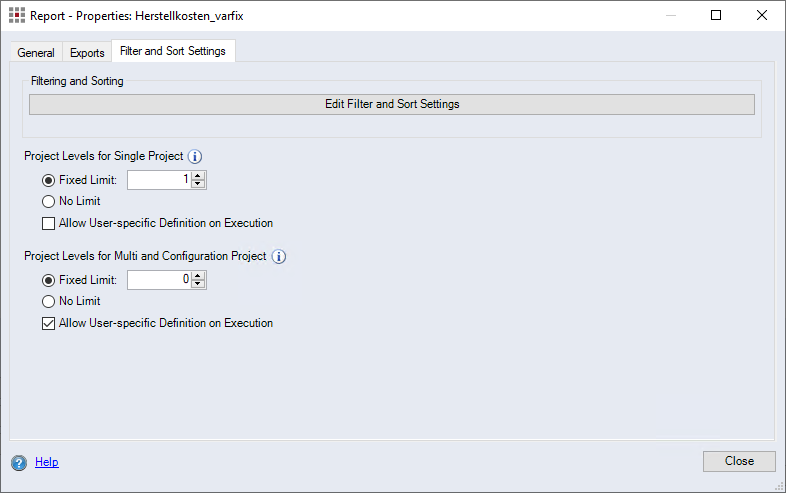The image size is (786, 493).
Task: Click the blue help question mark icon
Action: tap(19, 462)
